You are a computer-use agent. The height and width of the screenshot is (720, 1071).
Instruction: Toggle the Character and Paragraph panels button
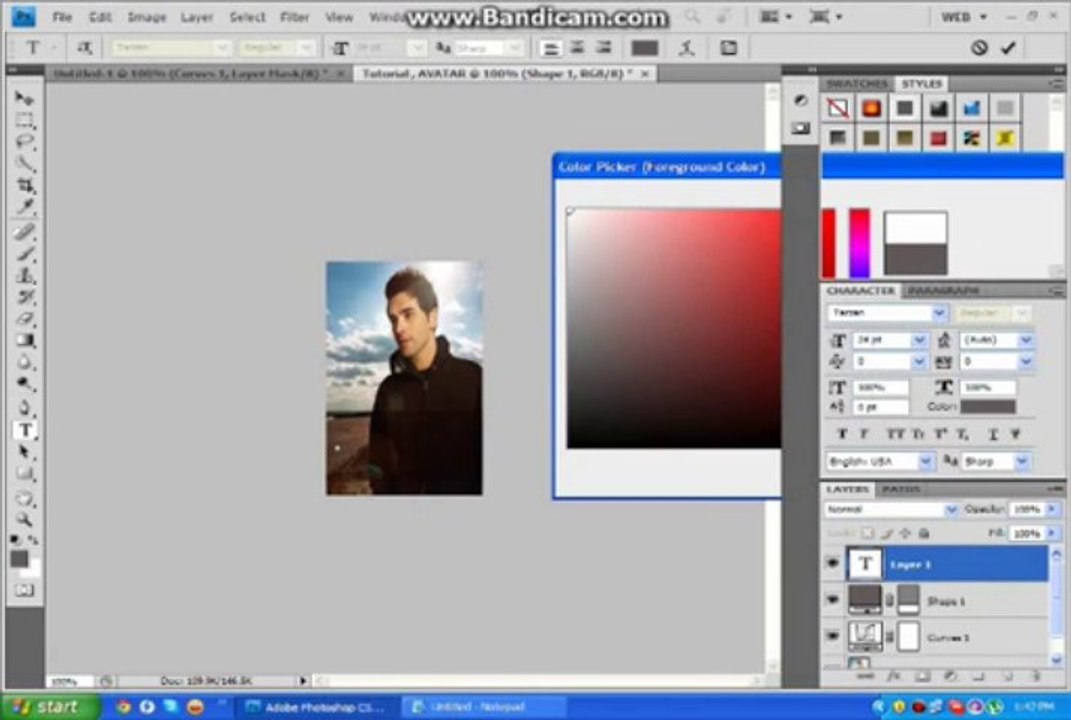[729, 48]
